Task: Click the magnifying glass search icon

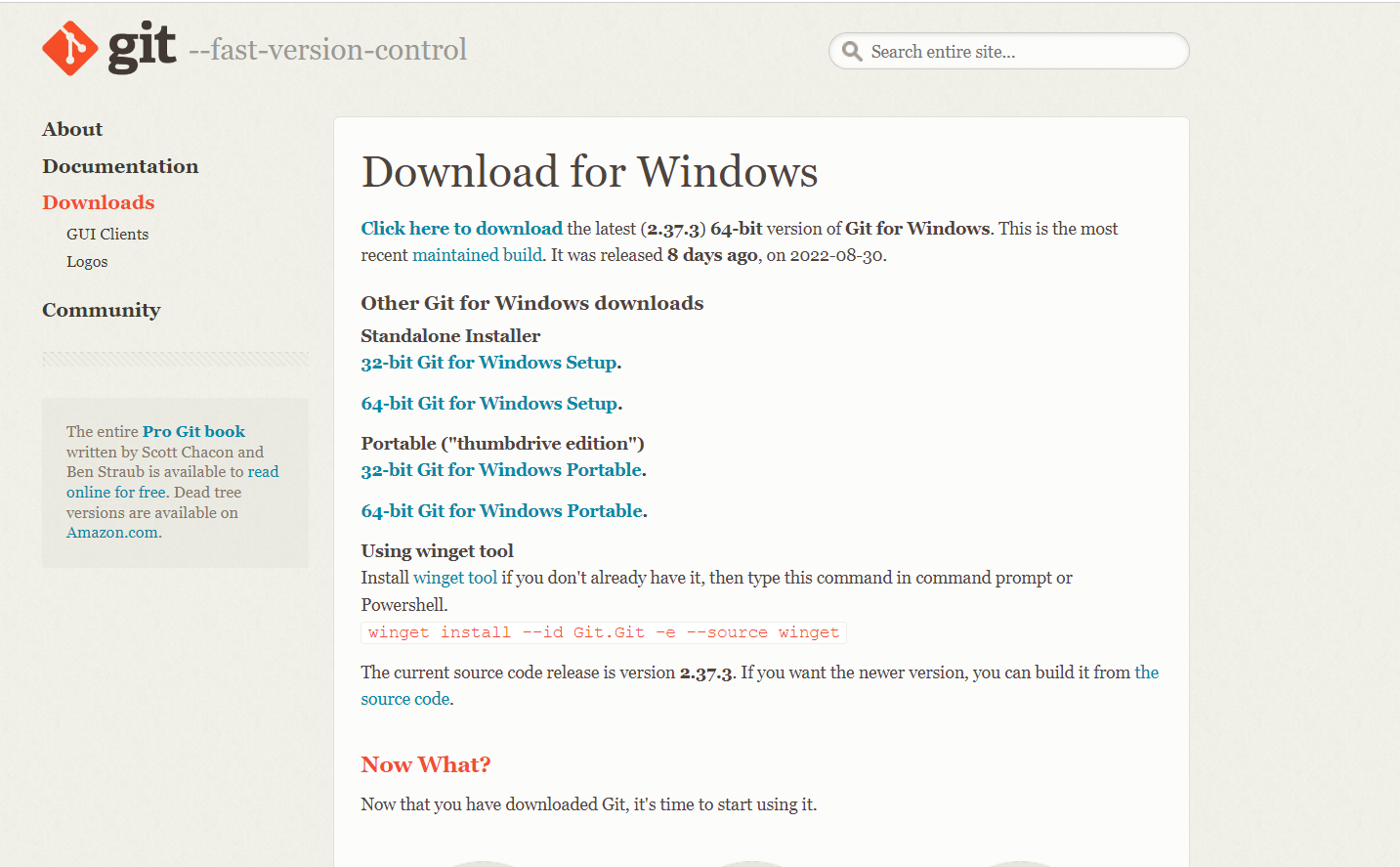Action: [x=852, y=52]
